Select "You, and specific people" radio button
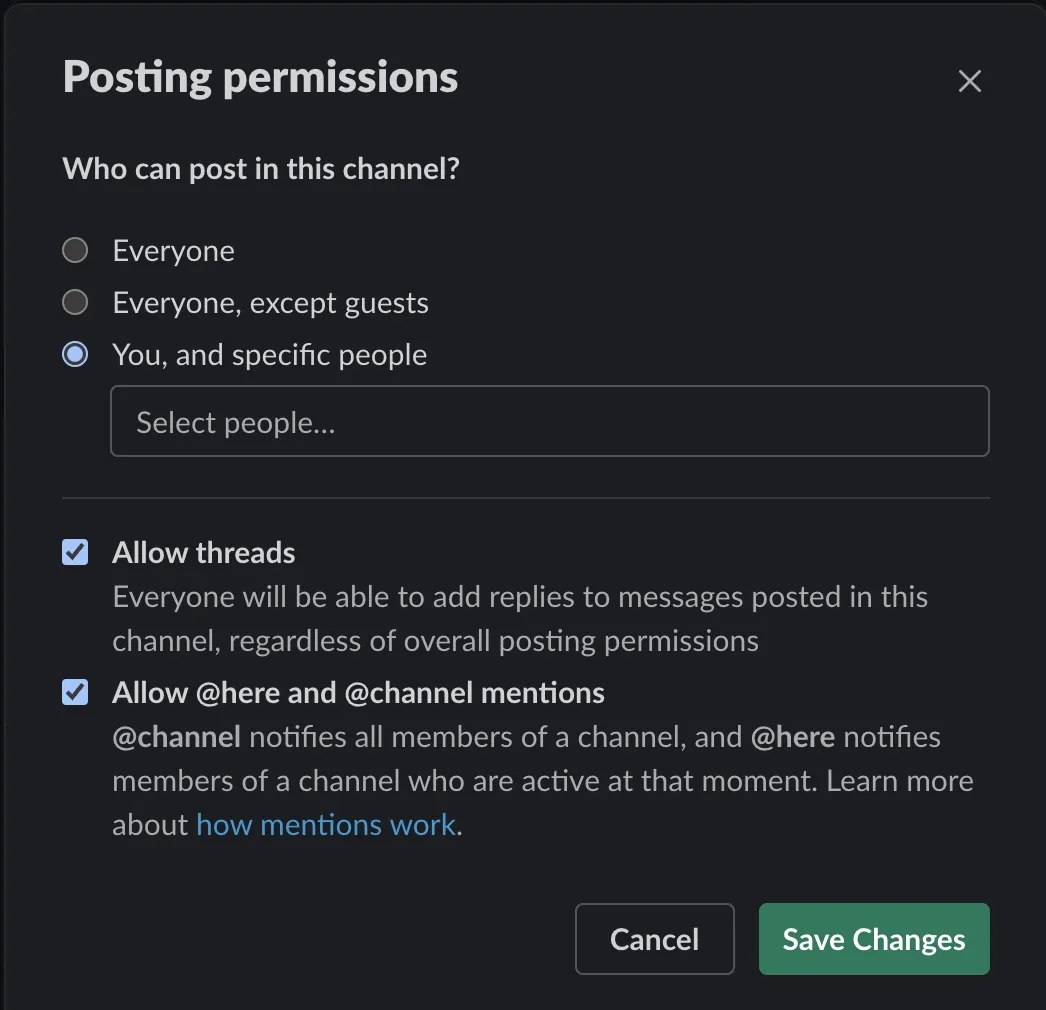 click(x=75, y=354)
